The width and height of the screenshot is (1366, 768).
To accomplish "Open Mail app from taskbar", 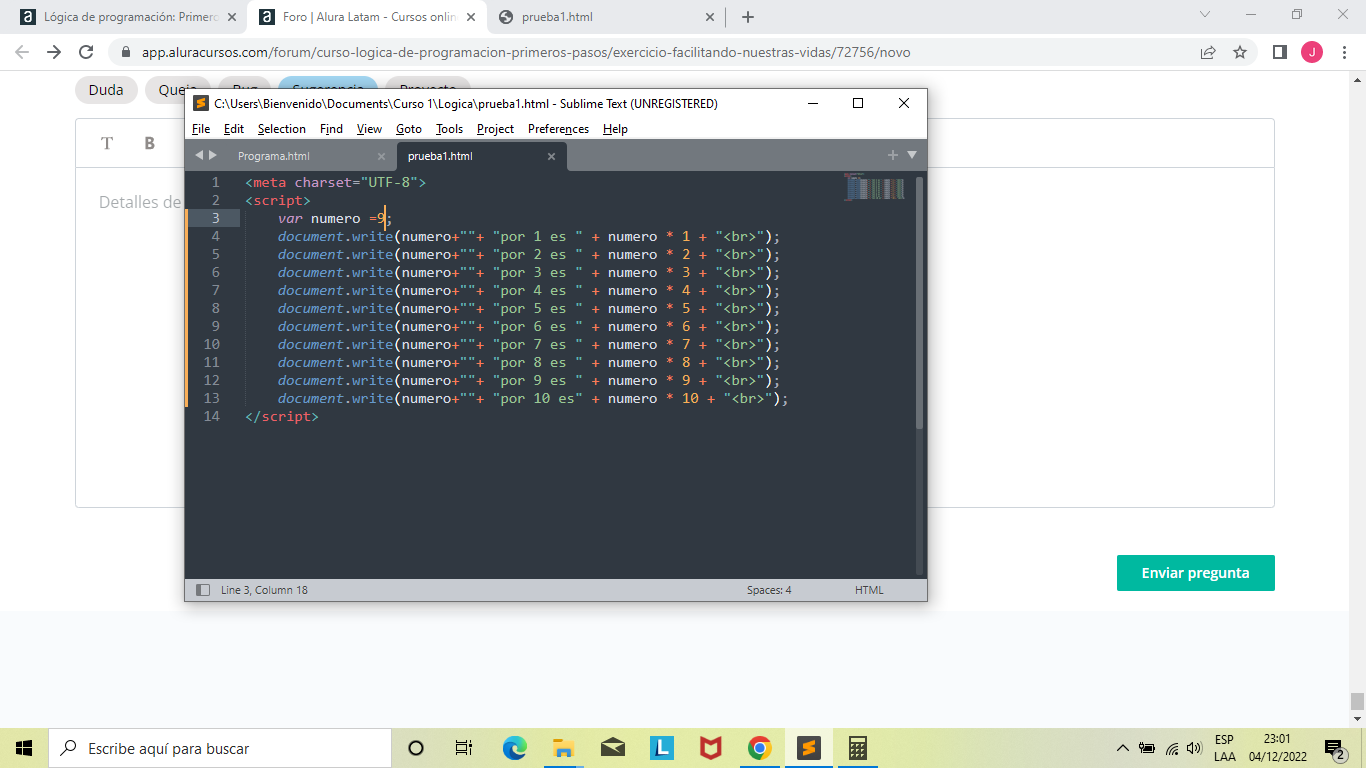I will coord(613,748).
